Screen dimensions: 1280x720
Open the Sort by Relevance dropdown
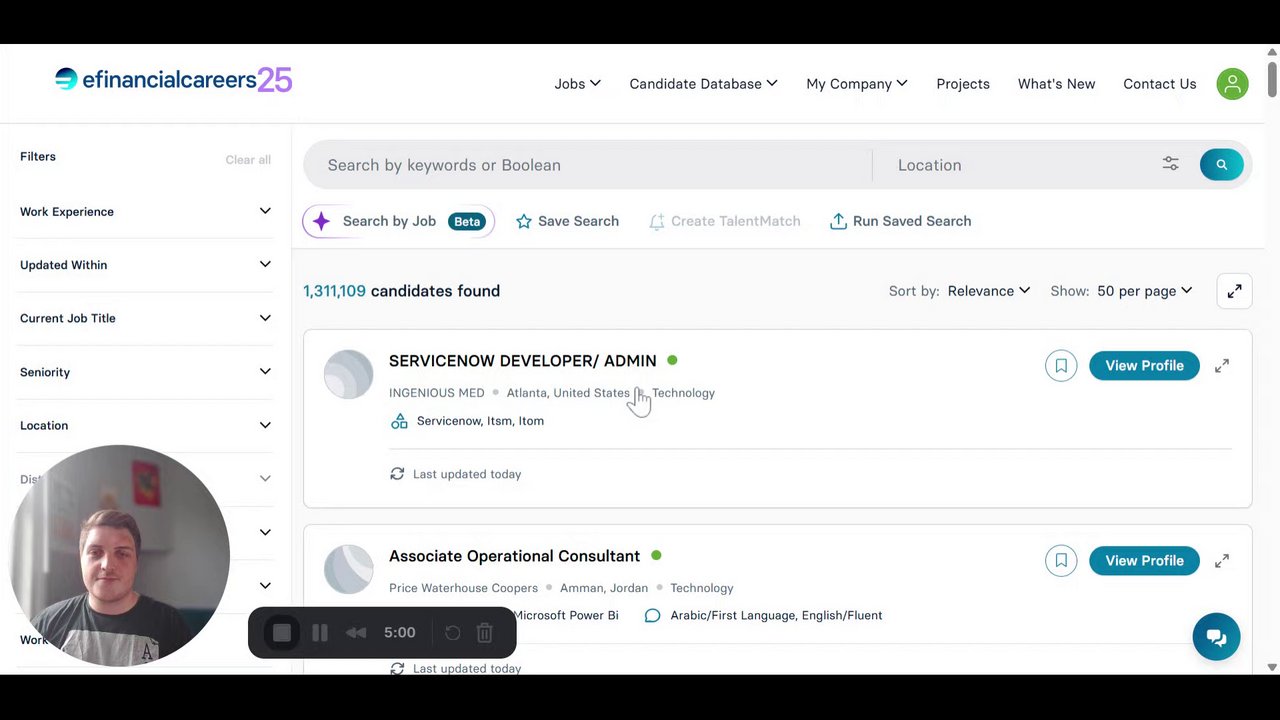pos(988,291)
